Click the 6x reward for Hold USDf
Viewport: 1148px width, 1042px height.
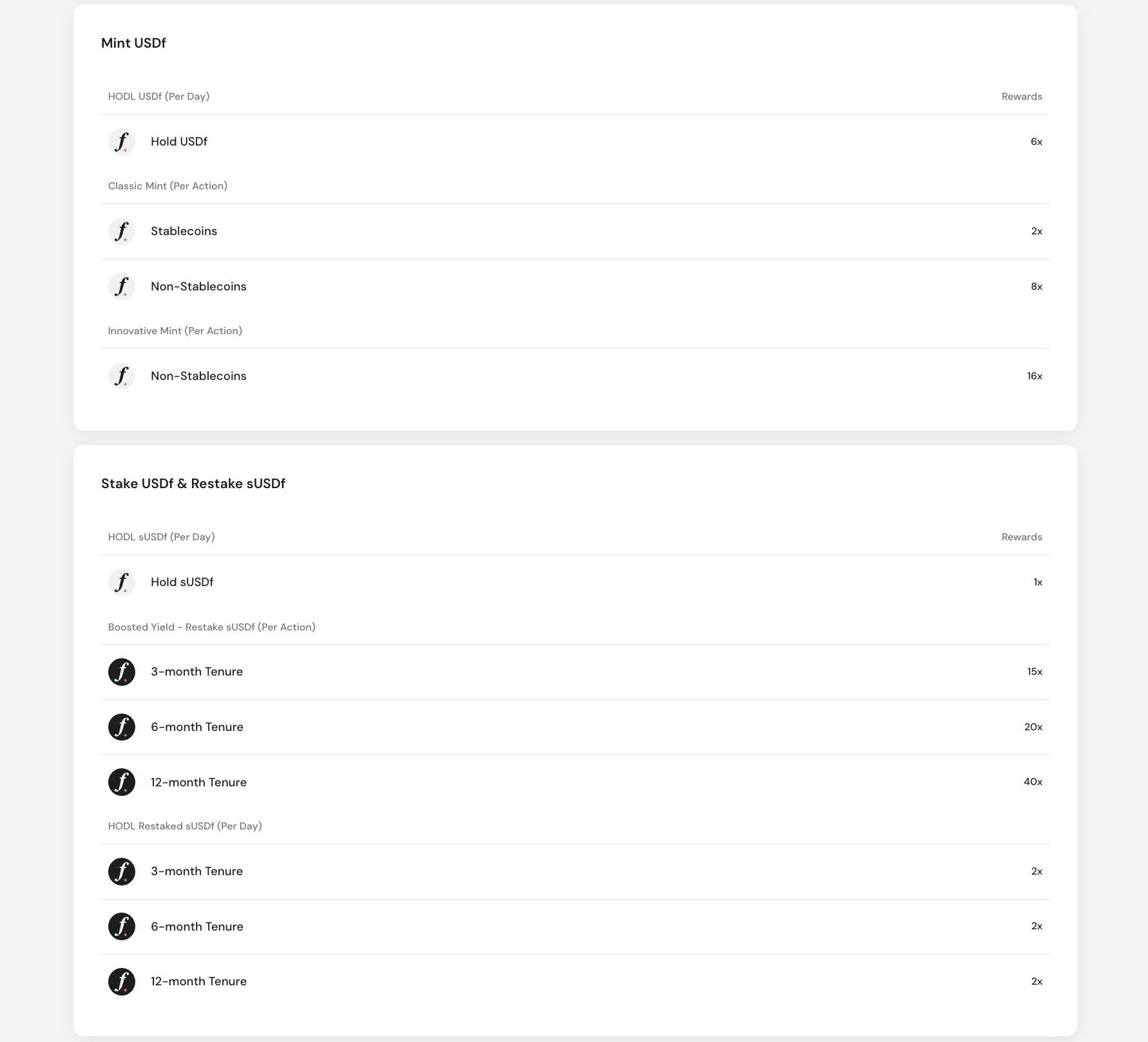tap(1037, 142)
